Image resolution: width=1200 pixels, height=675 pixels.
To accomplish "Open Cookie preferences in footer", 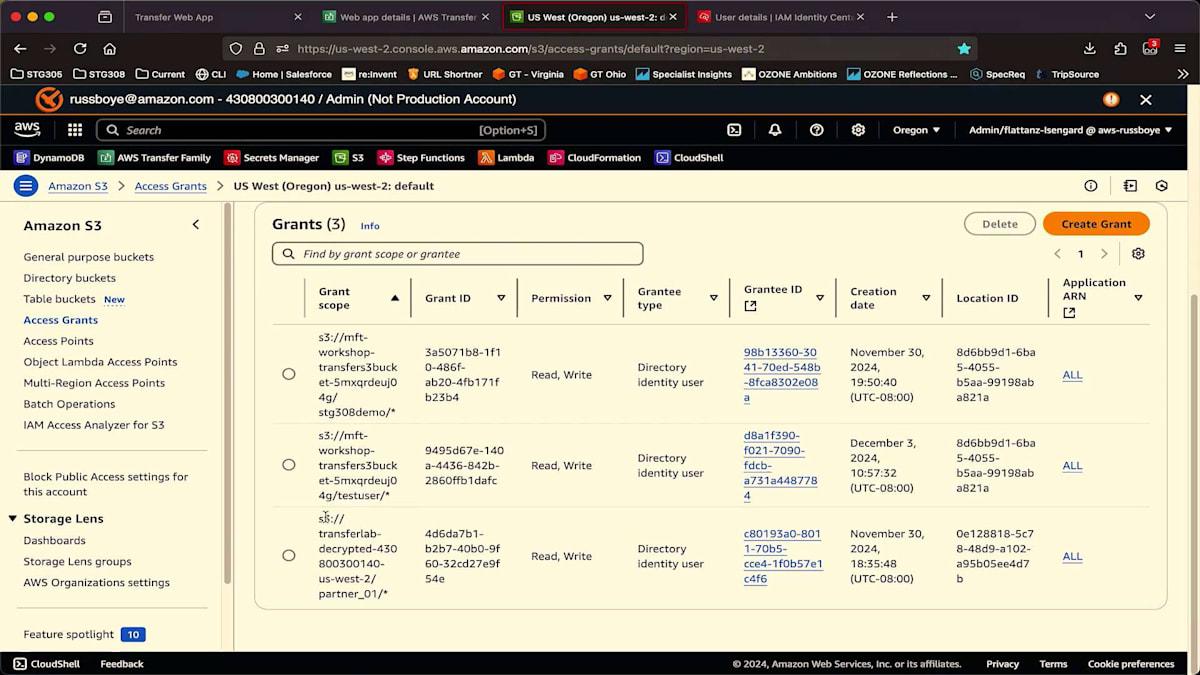I will tap(1131, 664).
